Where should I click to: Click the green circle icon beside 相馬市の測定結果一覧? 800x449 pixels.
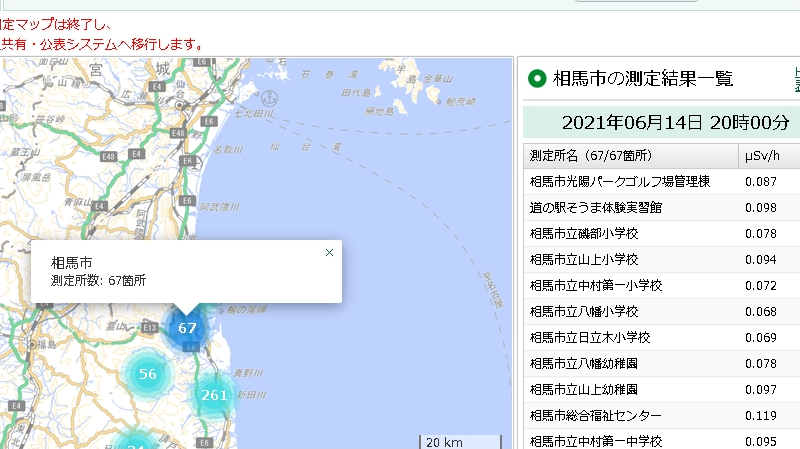[x=536, y=79]
